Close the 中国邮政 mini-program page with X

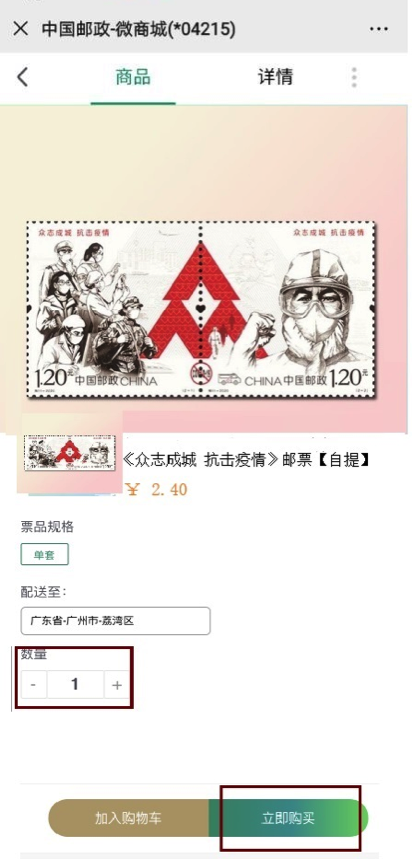click(x=20, y=28)
